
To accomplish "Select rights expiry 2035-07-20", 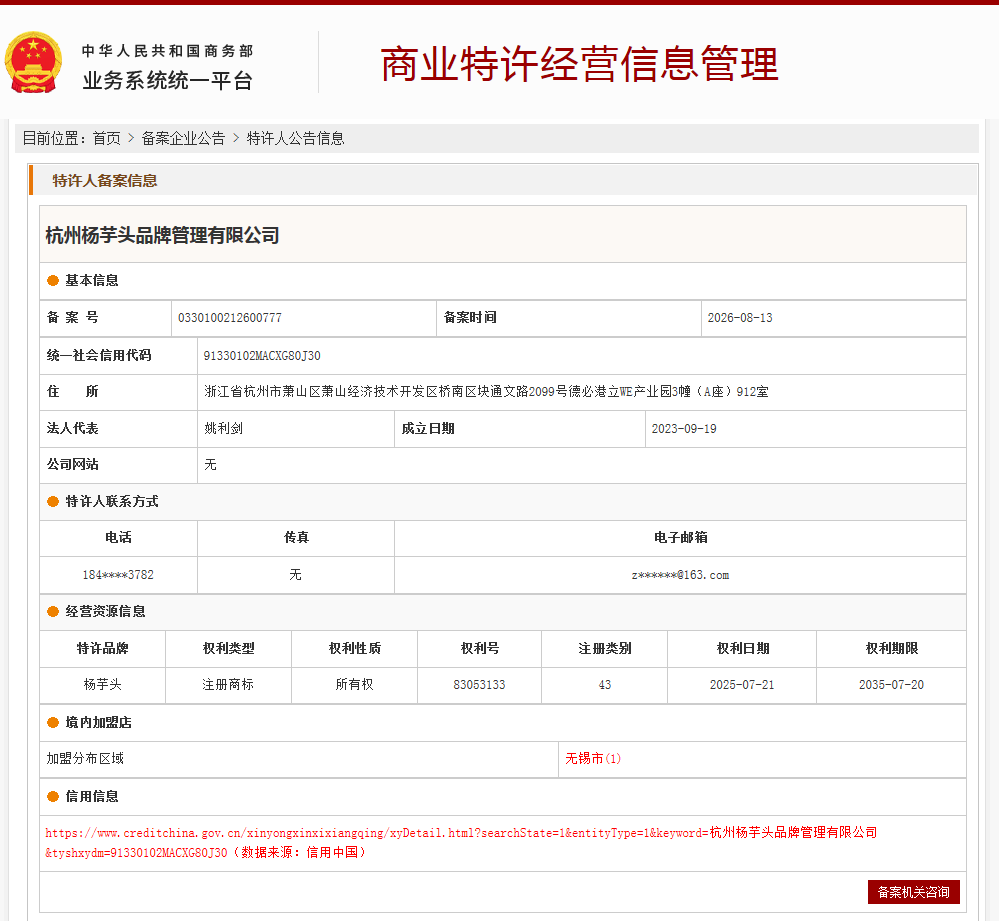I will pyautogui.click(x=891, y=685).
